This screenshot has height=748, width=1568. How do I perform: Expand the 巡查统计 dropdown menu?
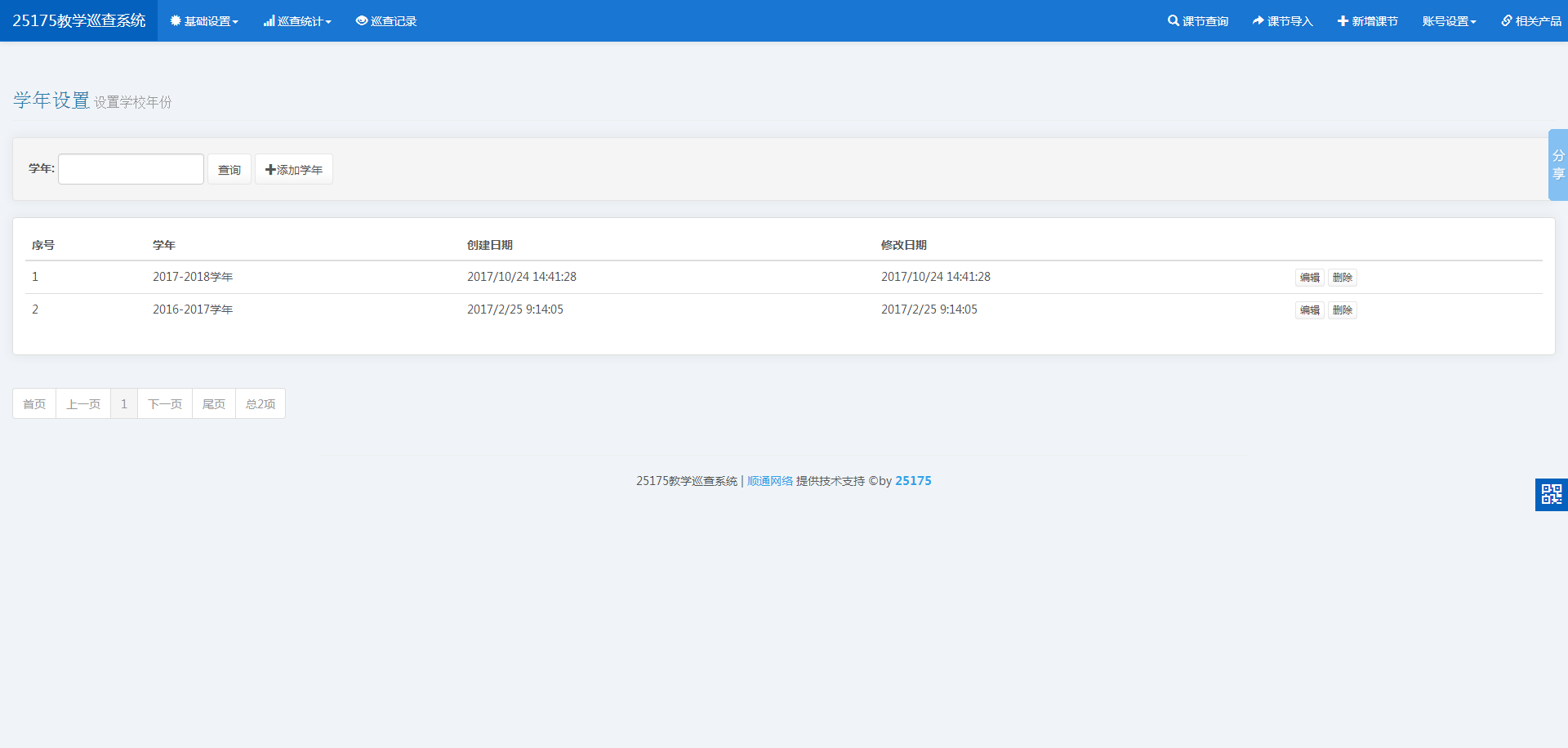pyautogui.click(x=297, y=21)
